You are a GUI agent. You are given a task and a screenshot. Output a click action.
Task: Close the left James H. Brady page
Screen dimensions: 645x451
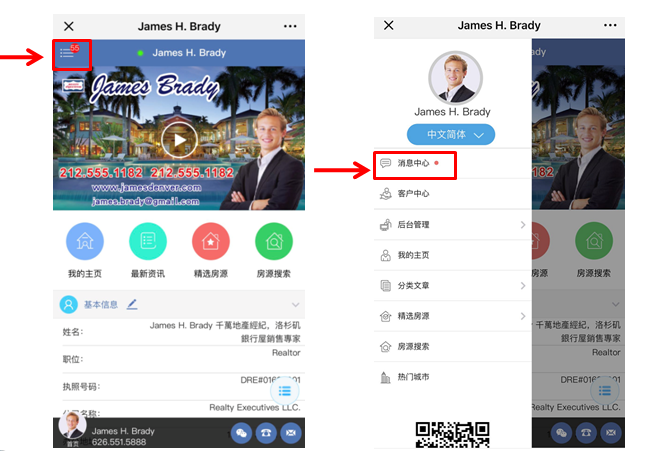tap(69, 26)
